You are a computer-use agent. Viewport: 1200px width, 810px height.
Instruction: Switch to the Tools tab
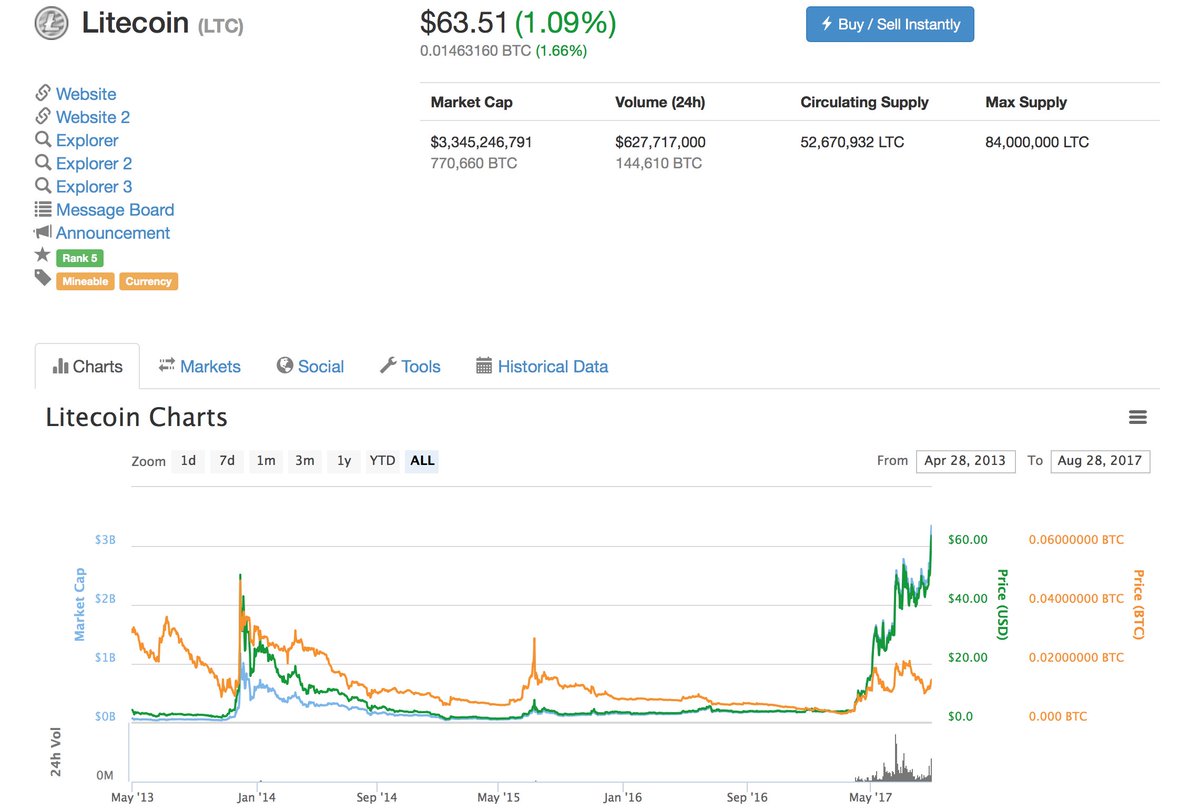(x=410, y=367)
